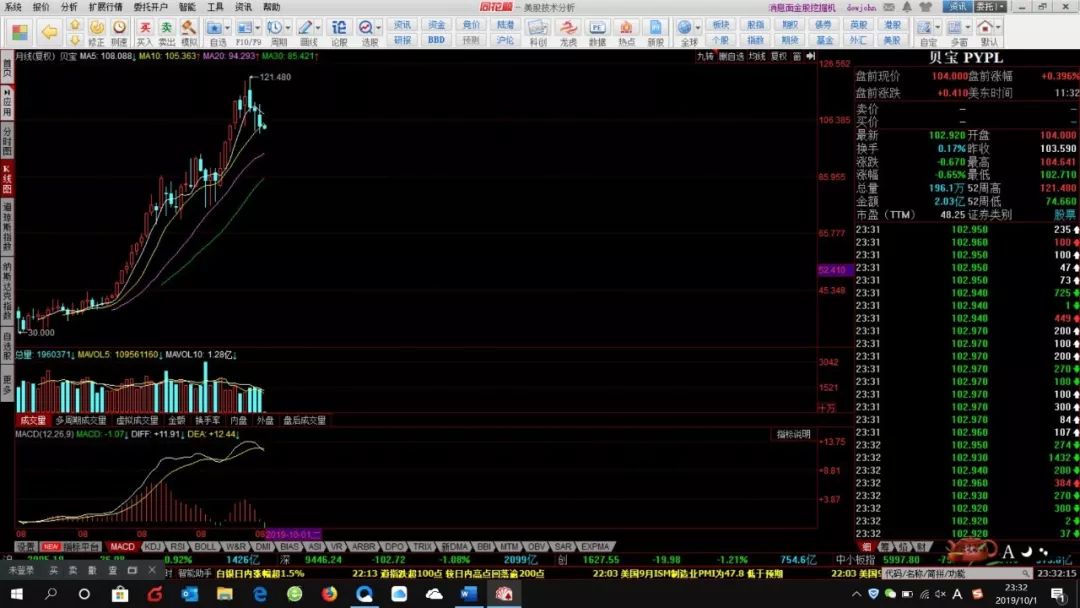Expand the 全球 dropdown arrow
This screenshot has height=608, width=1080.
pos(698,28)
